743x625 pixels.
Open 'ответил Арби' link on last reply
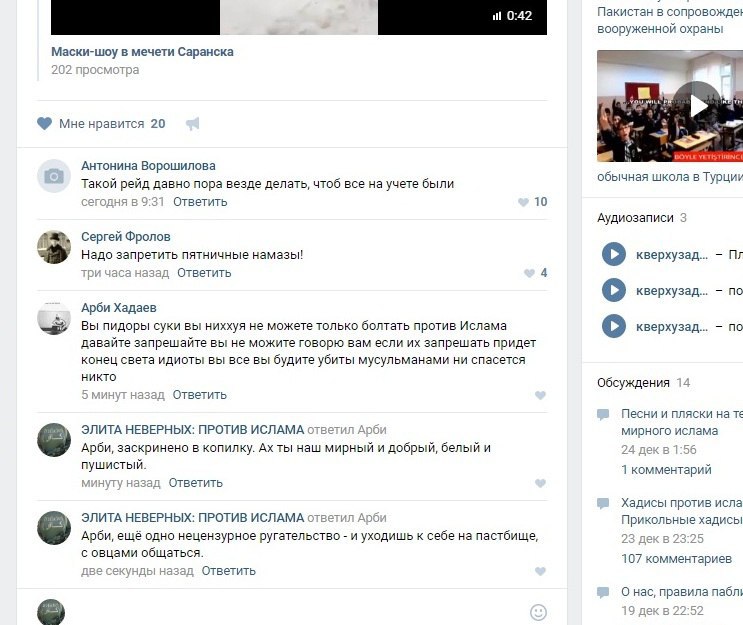[347, 518]
